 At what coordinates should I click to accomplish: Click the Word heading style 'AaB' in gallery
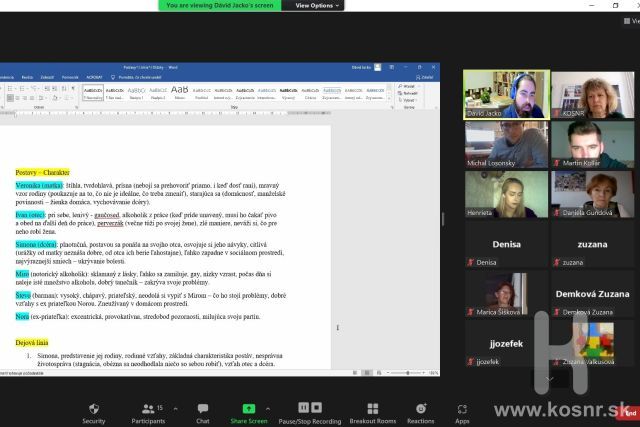point(180,91)
